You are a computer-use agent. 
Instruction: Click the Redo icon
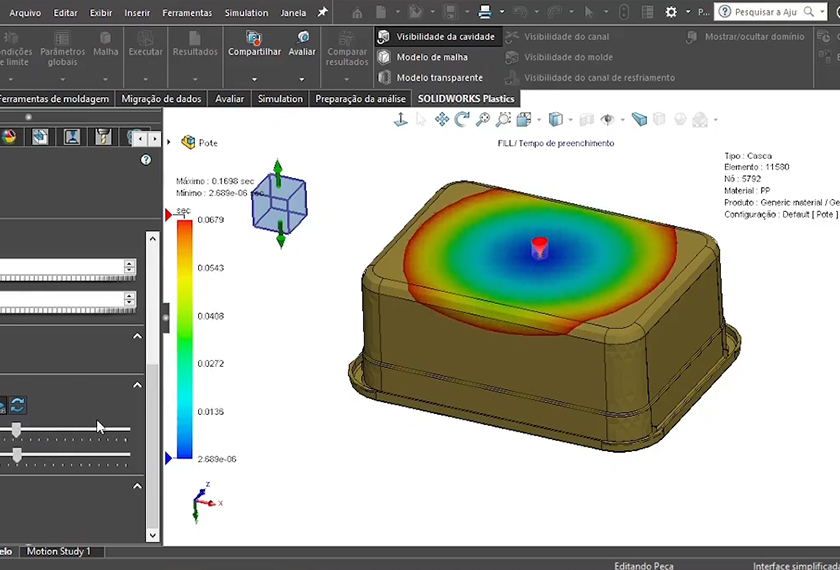(x=555, y=12)
